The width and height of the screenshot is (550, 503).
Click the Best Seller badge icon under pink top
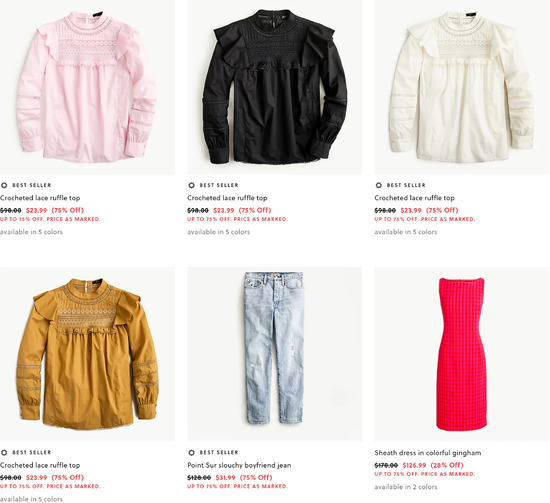(x=4, y=185)
